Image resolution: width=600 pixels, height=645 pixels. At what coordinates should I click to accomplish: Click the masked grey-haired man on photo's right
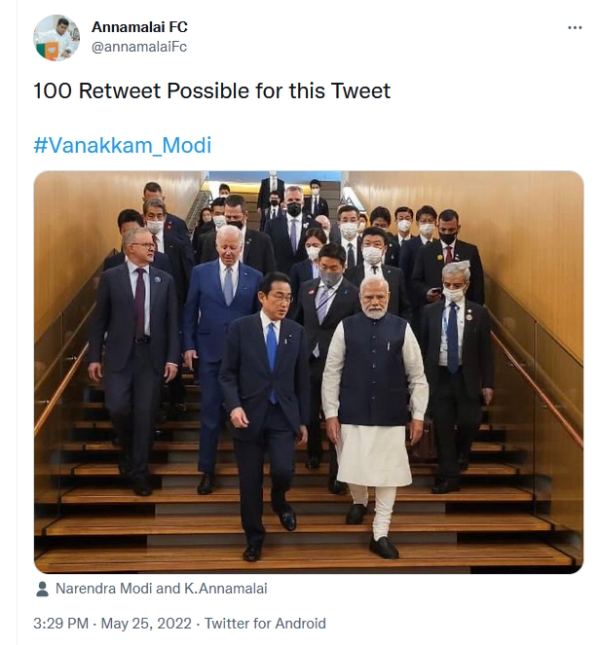click(454, 350)
